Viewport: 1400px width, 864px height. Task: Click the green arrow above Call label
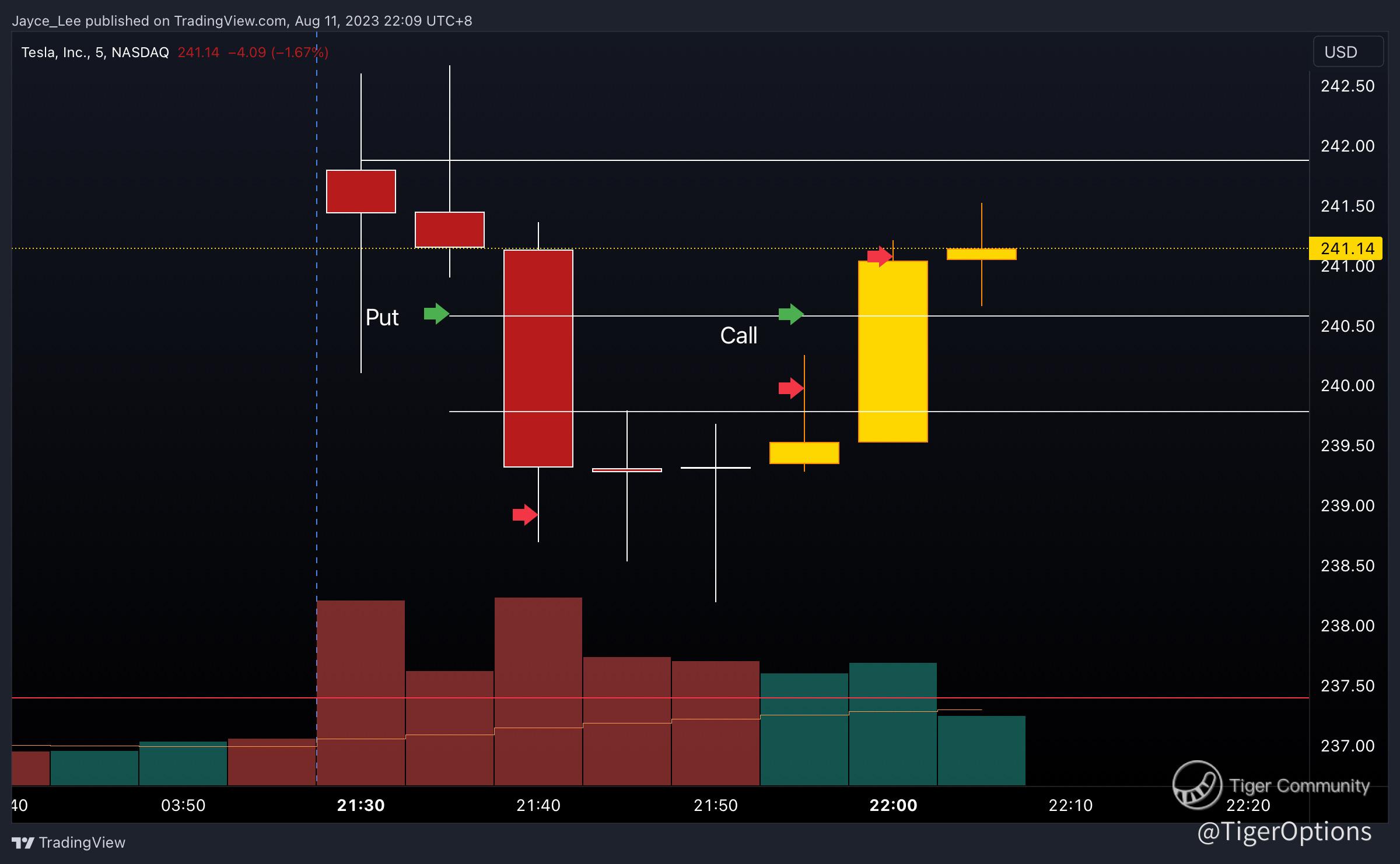(x=790, y=314)
